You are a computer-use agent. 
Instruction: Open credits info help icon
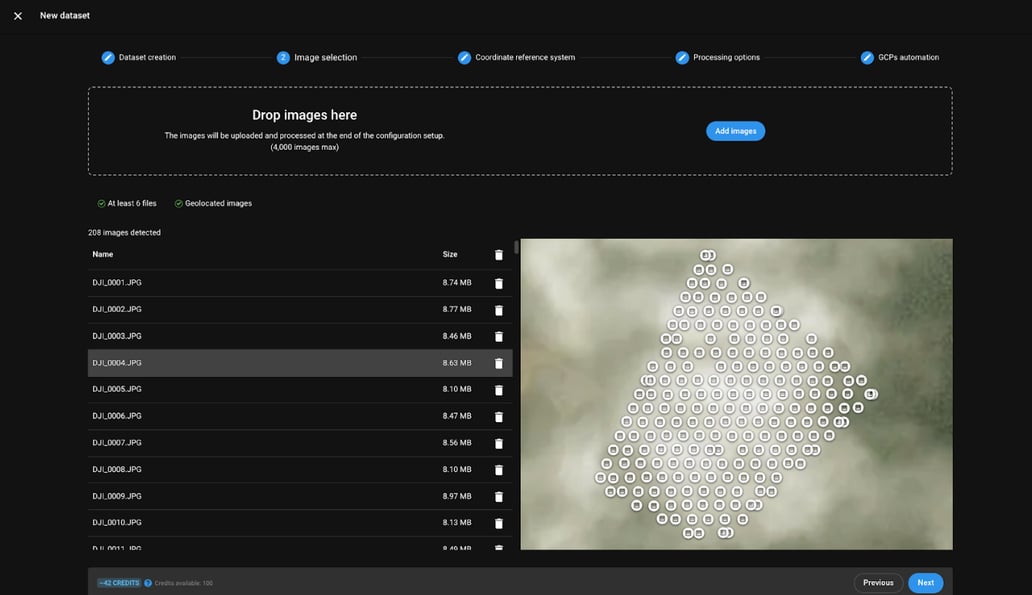148,583
